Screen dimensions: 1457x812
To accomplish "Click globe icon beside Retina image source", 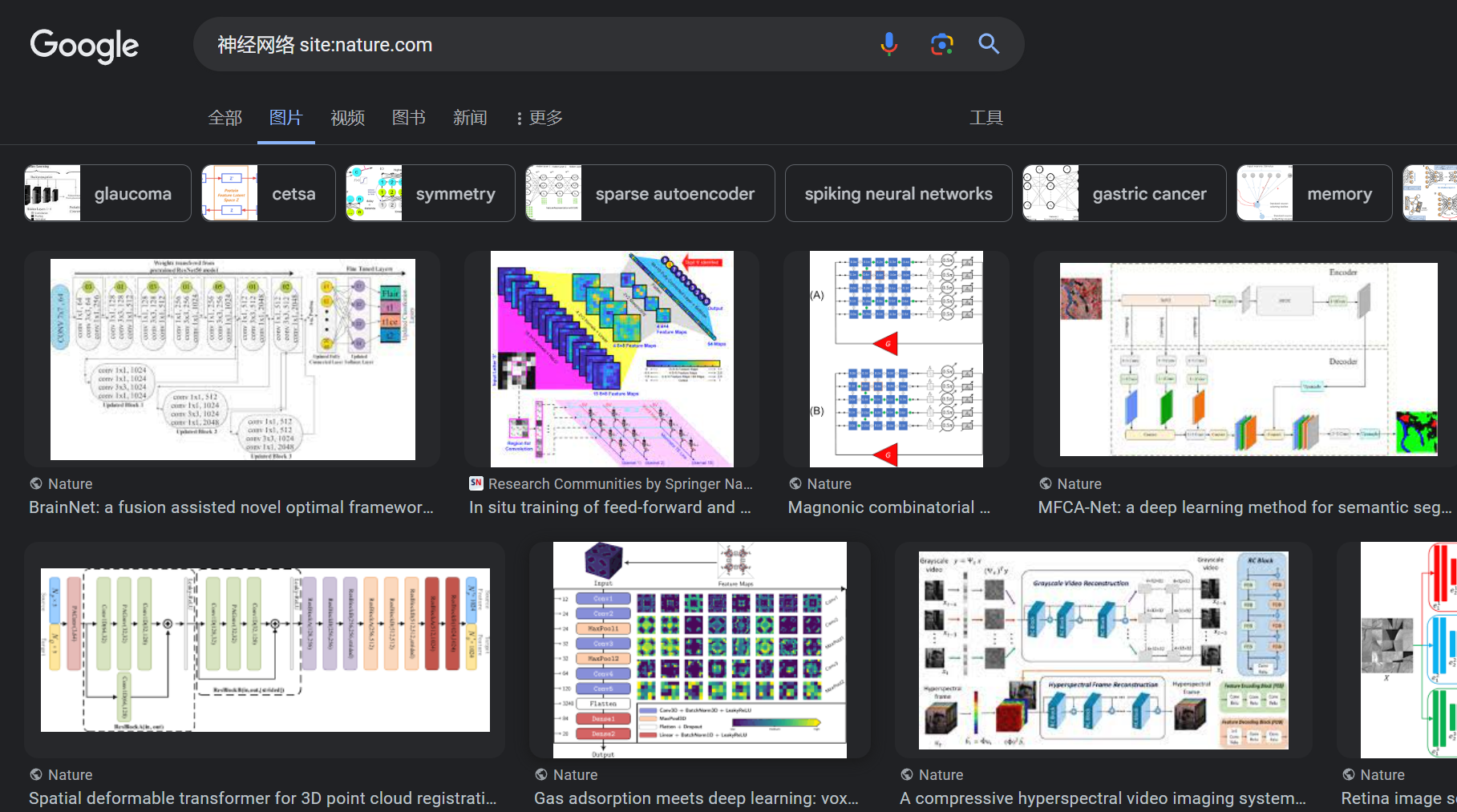I will 1349,774.
